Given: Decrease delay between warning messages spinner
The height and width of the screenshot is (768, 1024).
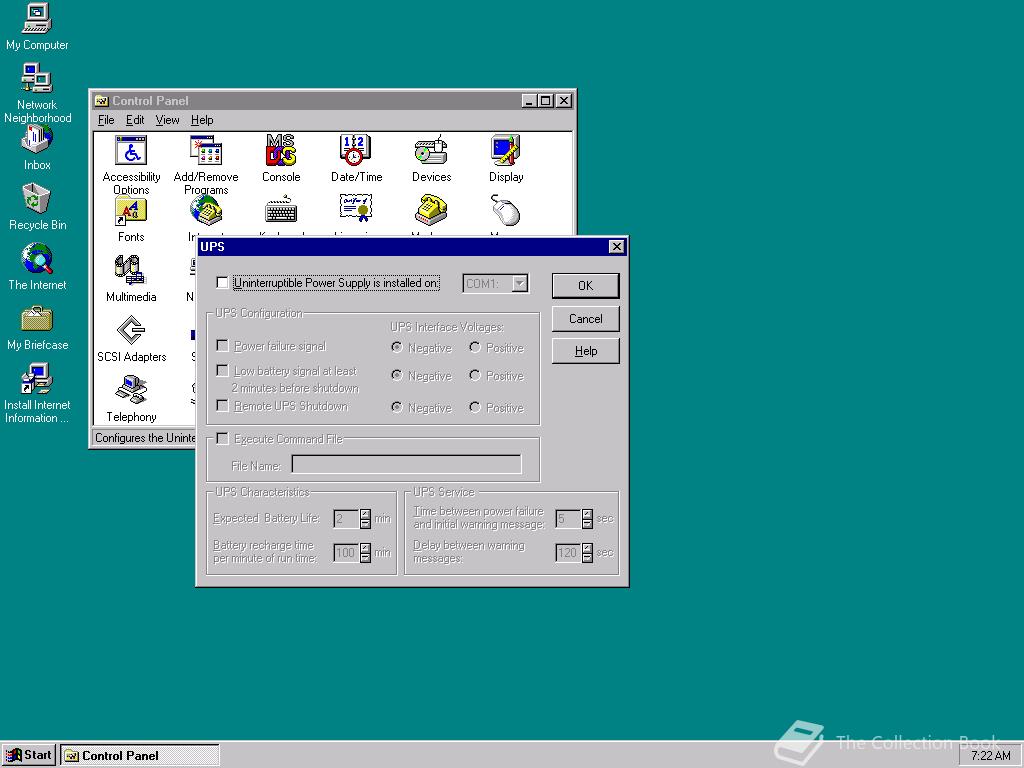Looking at the screenshot, I should [x=587, y=557].
